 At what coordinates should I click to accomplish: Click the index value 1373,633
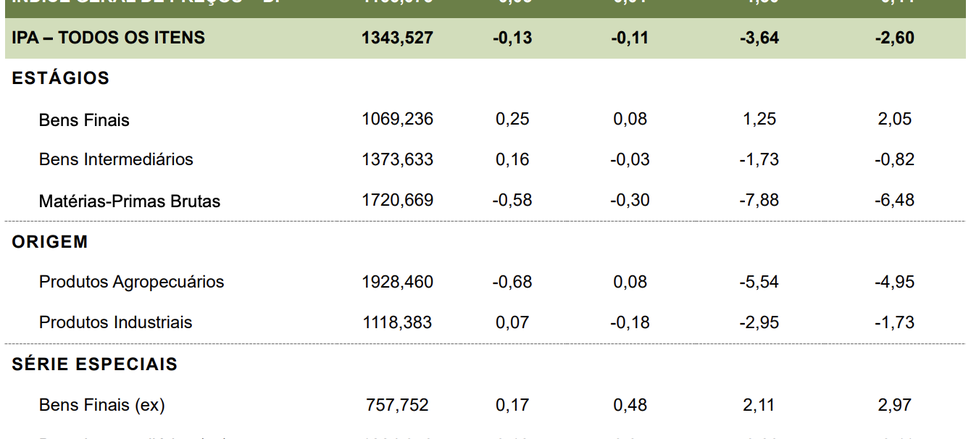397,159
